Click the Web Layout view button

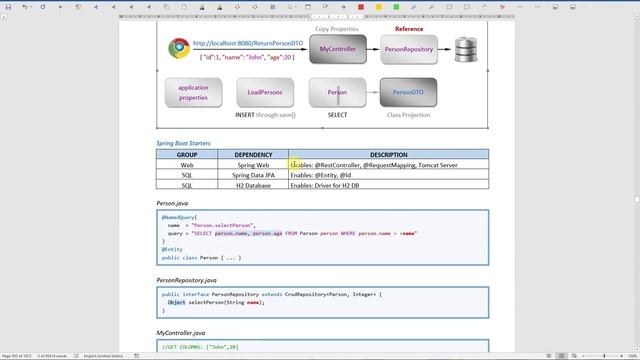click(x=574, y=356)
